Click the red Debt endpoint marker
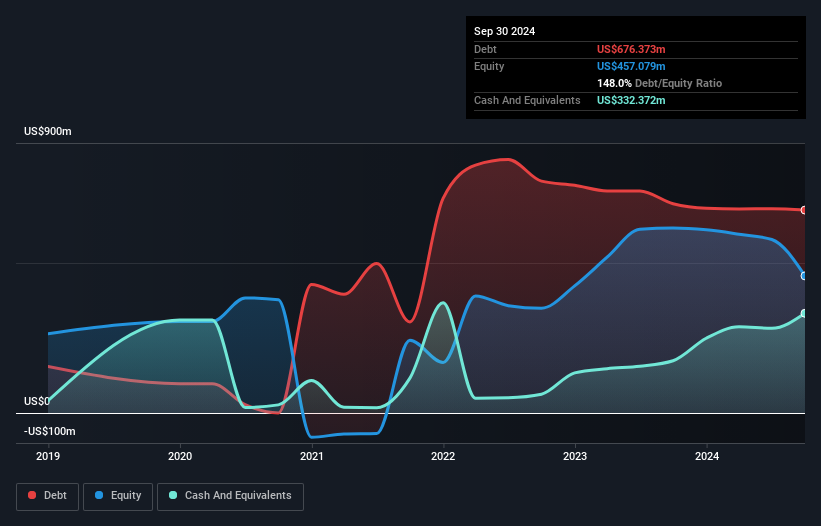The image size is (821, 526). click(804, 210)
